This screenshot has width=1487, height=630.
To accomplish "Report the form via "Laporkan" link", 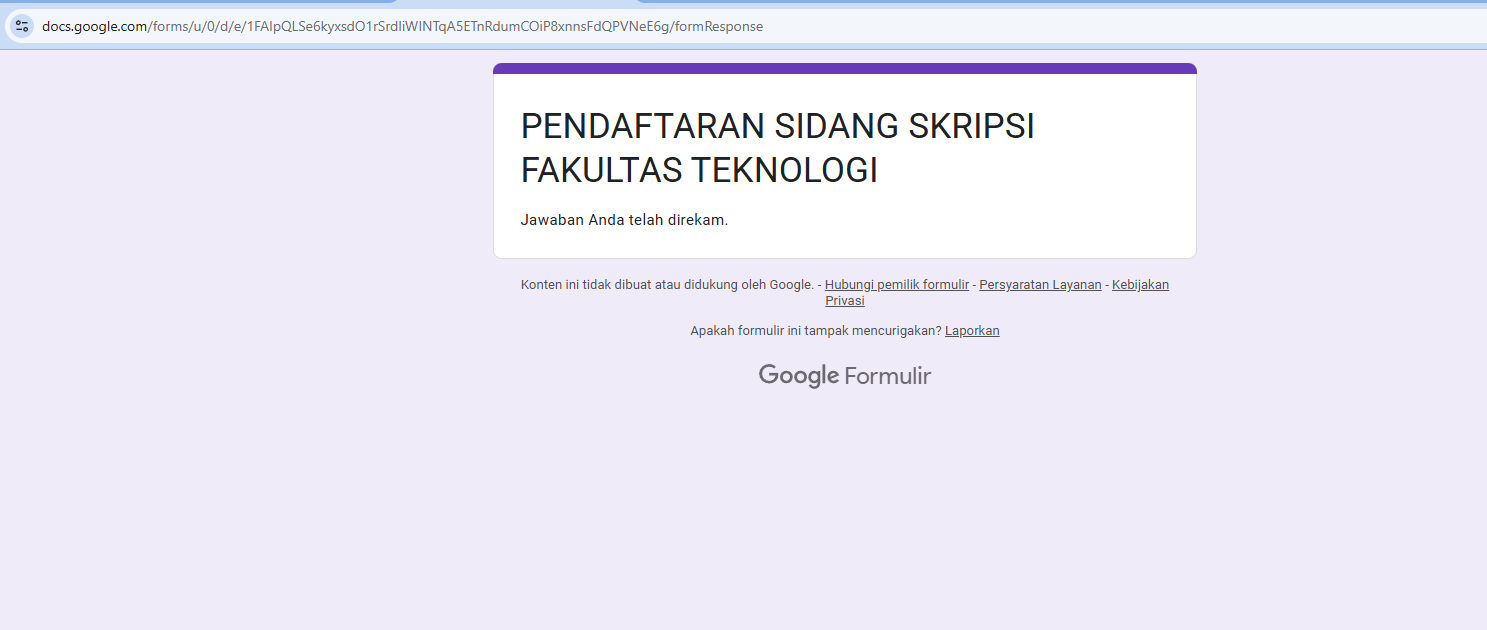I will tap(972, 331).
